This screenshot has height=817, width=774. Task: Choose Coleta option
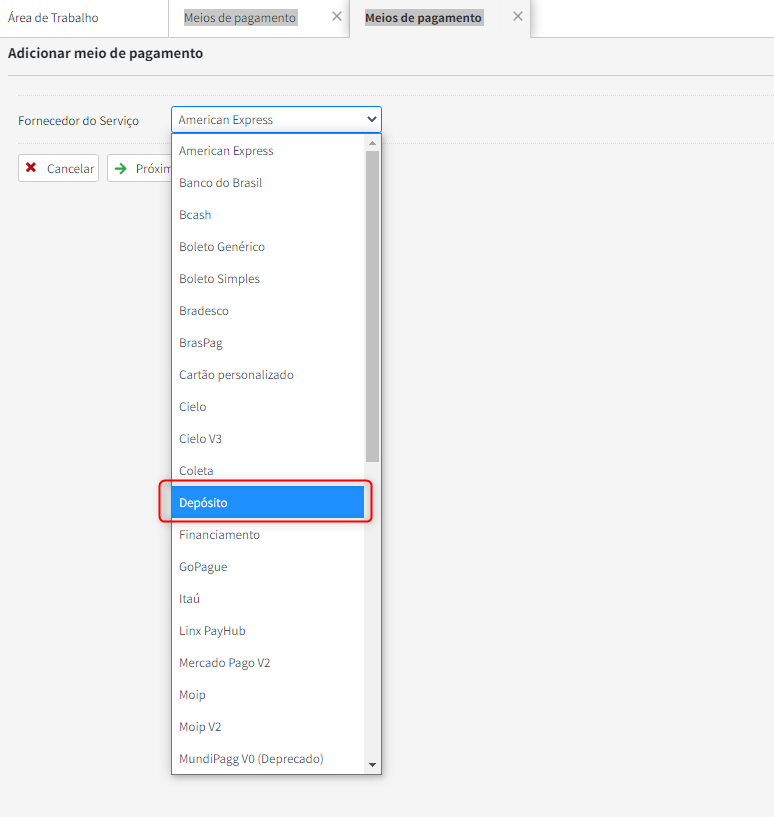coord(268,471)
